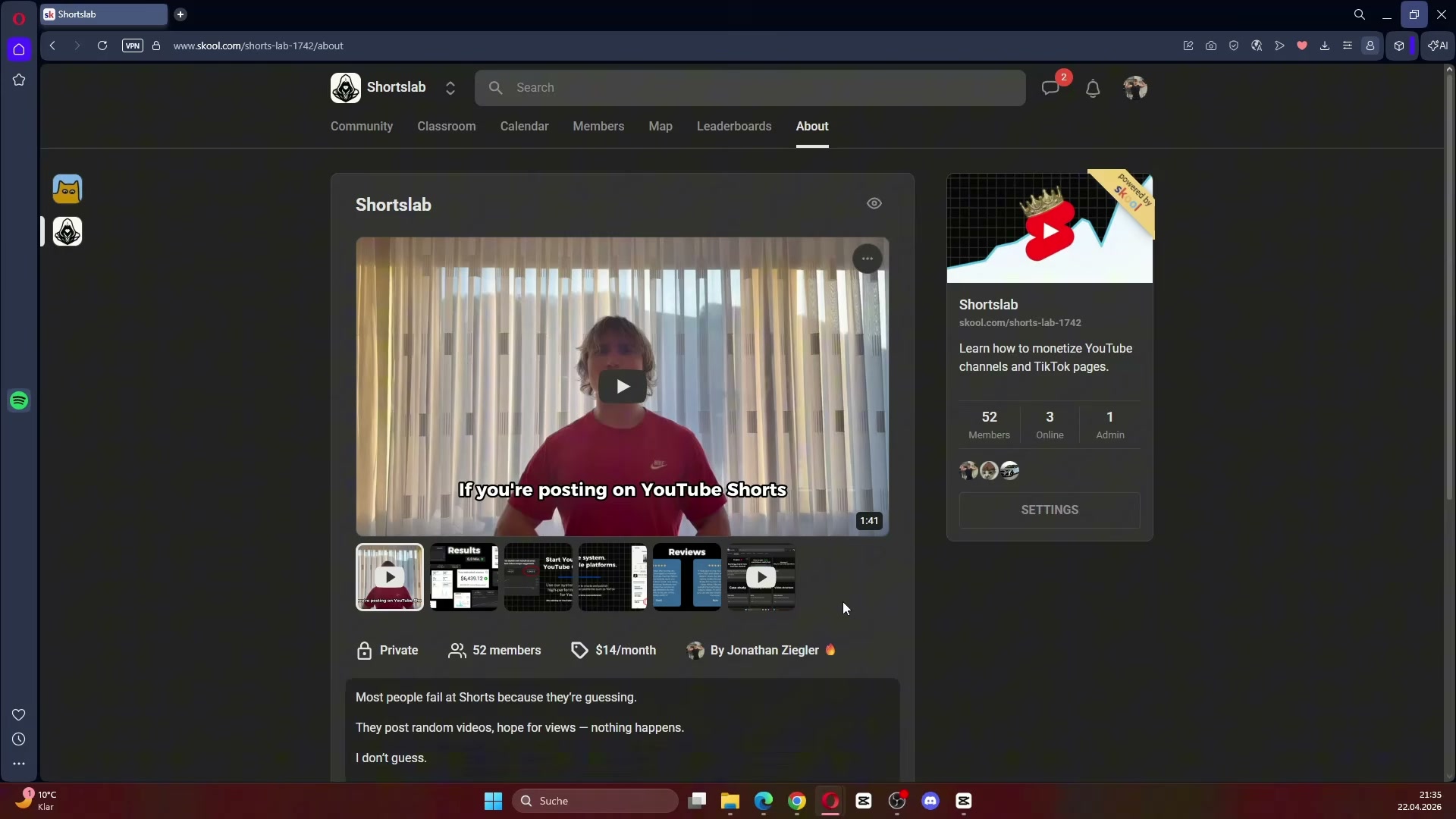
Task: Toggle the eye preview icon beside Shortslab title
Action: click(874, 203)
